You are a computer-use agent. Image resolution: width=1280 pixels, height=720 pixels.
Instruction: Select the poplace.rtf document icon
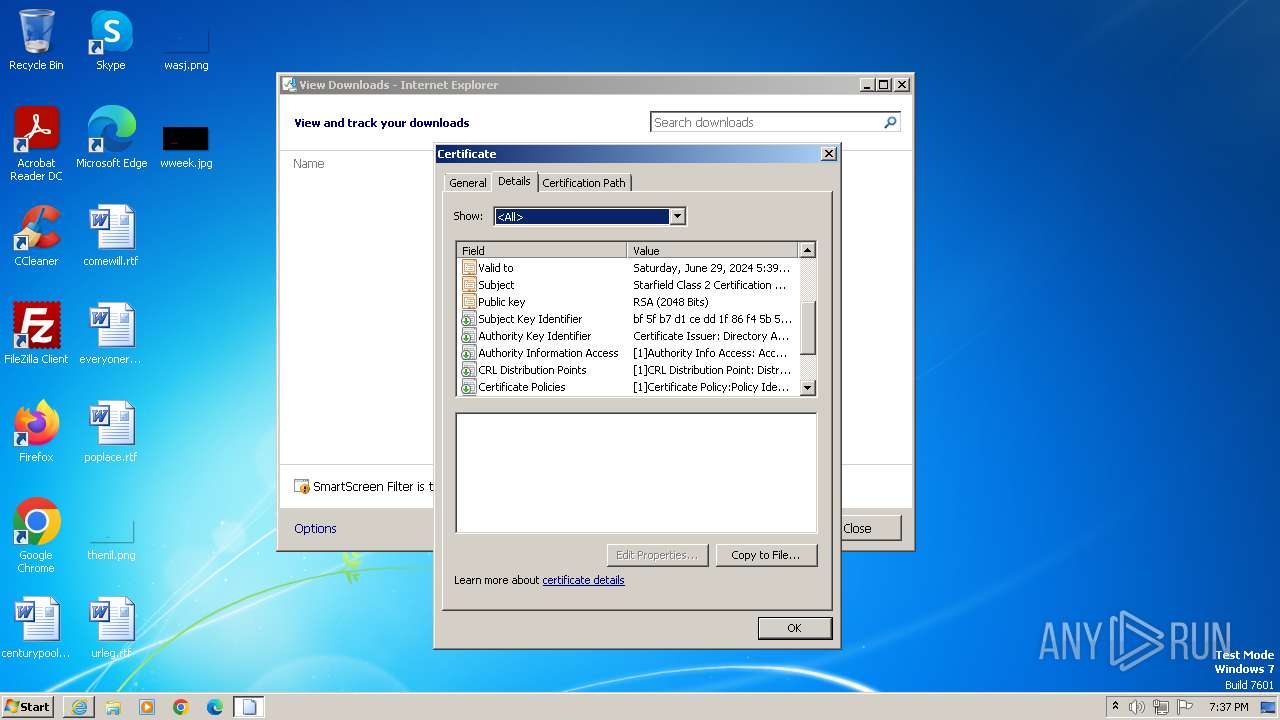point(111,432)
